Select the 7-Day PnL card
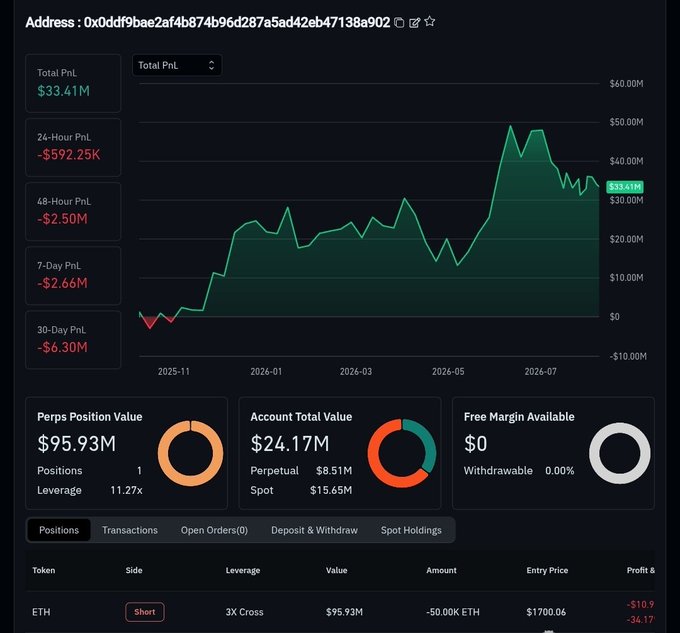 pyautogui.click(x=73, y=276)
